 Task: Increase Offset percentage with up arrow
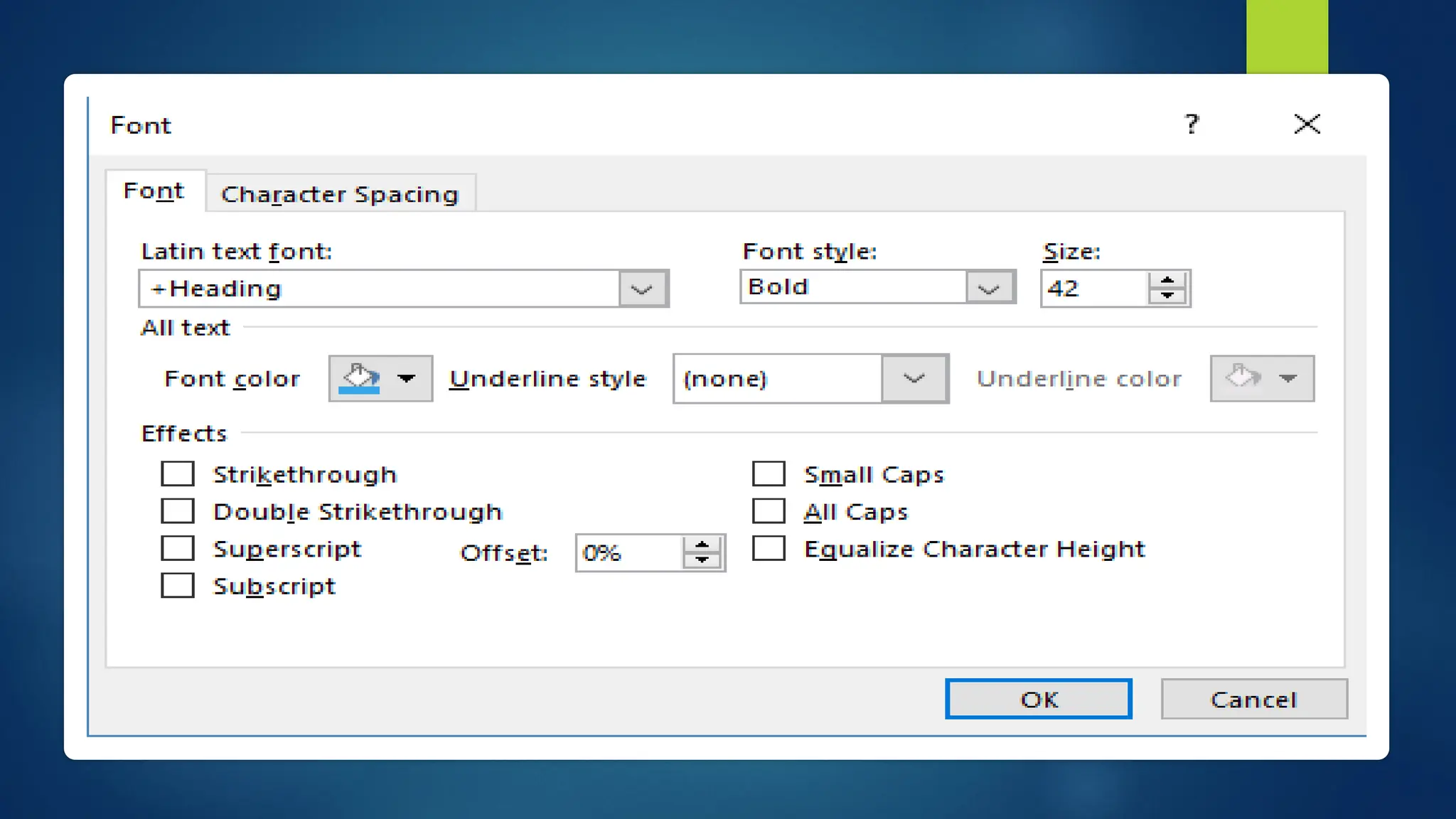(702, 545)
